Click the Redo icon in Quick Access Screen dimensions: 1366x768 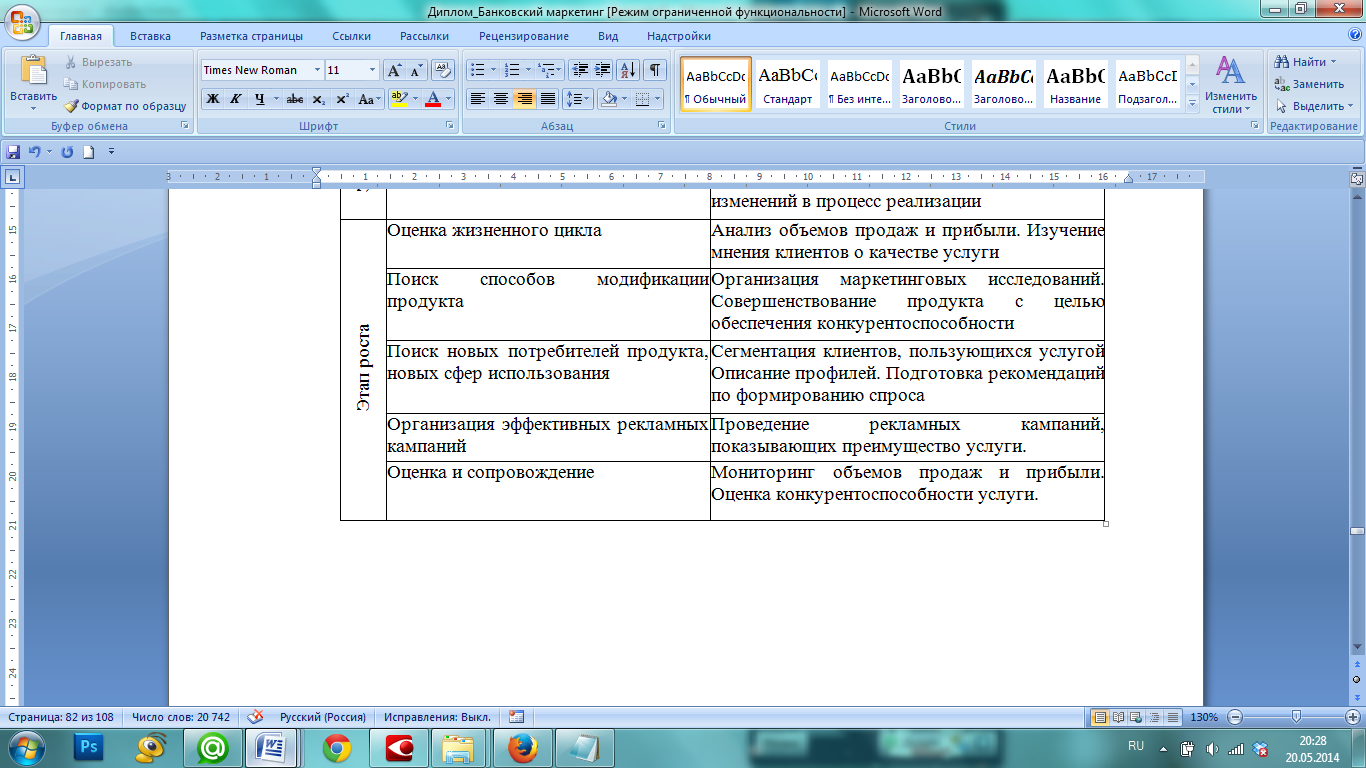point(68,152)
